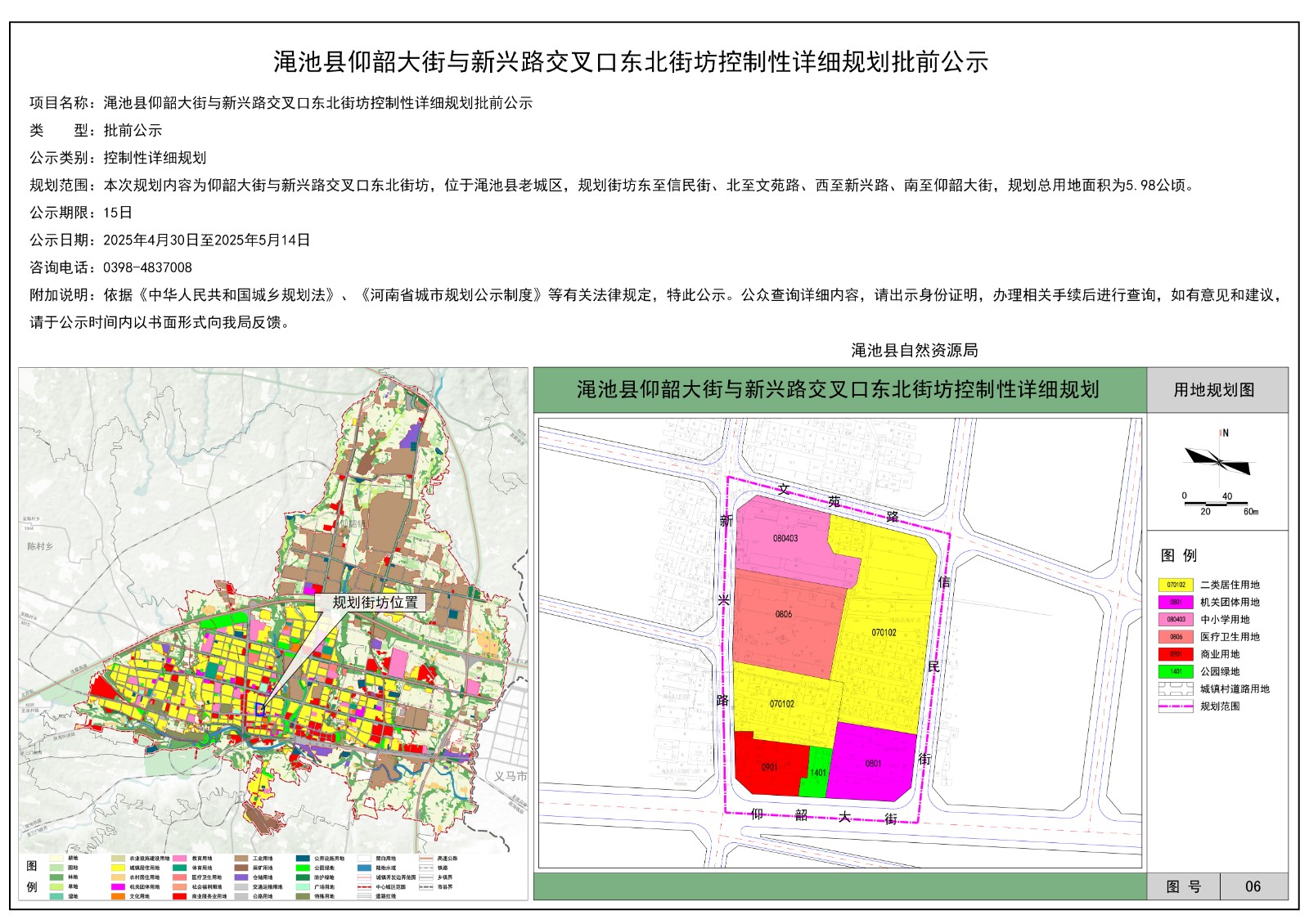1309x924 pixels.
Task: Click the 文化用地 swatch in overview legend
Action: (118, 896)
